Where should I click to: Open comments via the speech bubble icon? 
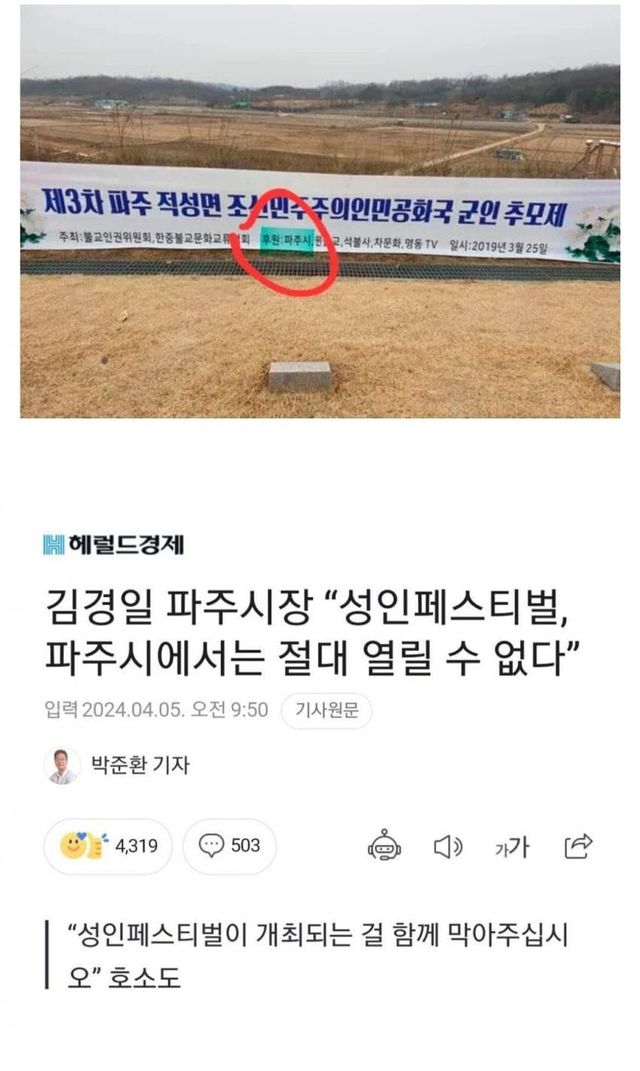click(x=211, y=846)
